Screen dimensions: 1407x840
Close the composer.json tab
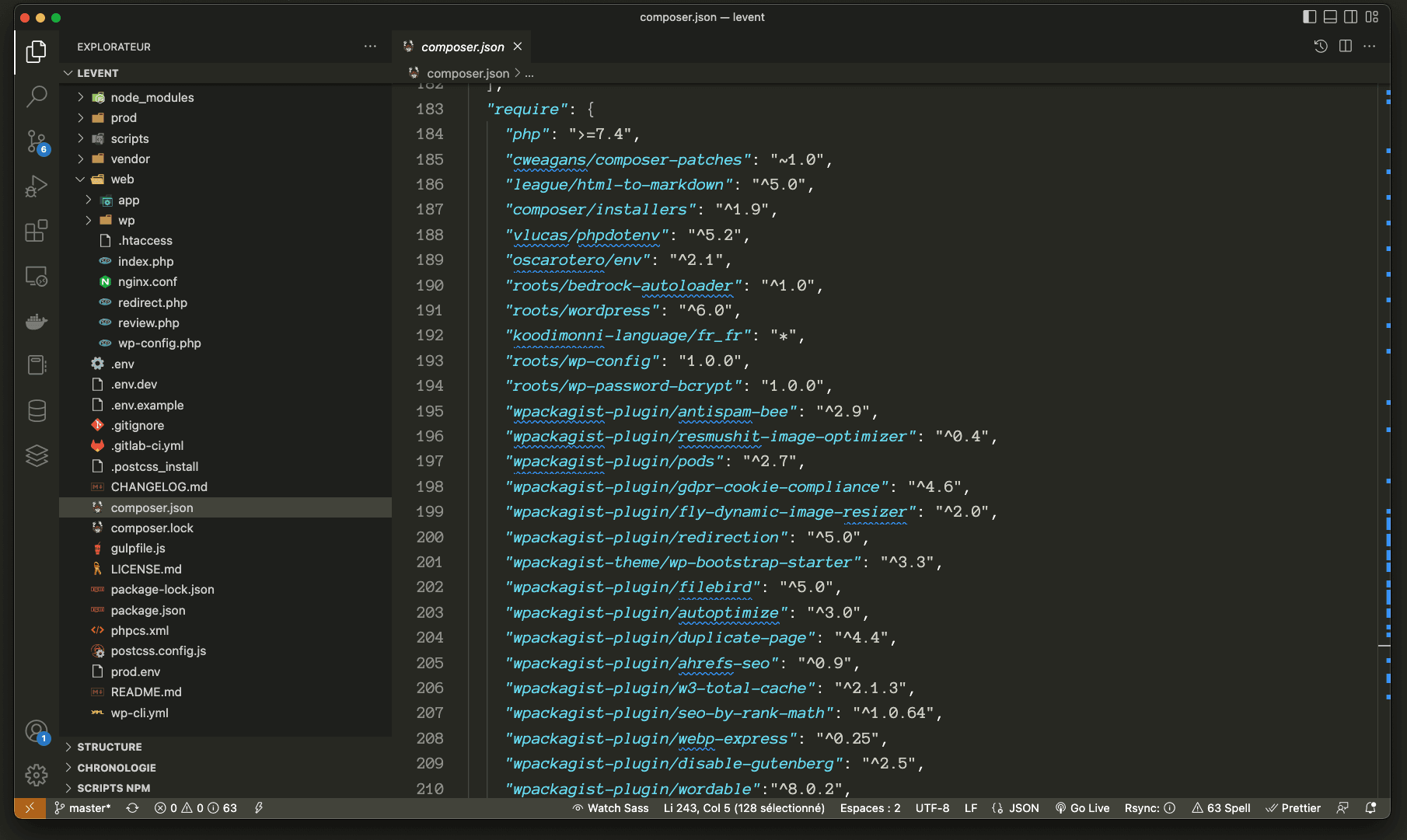coord(518,47)
